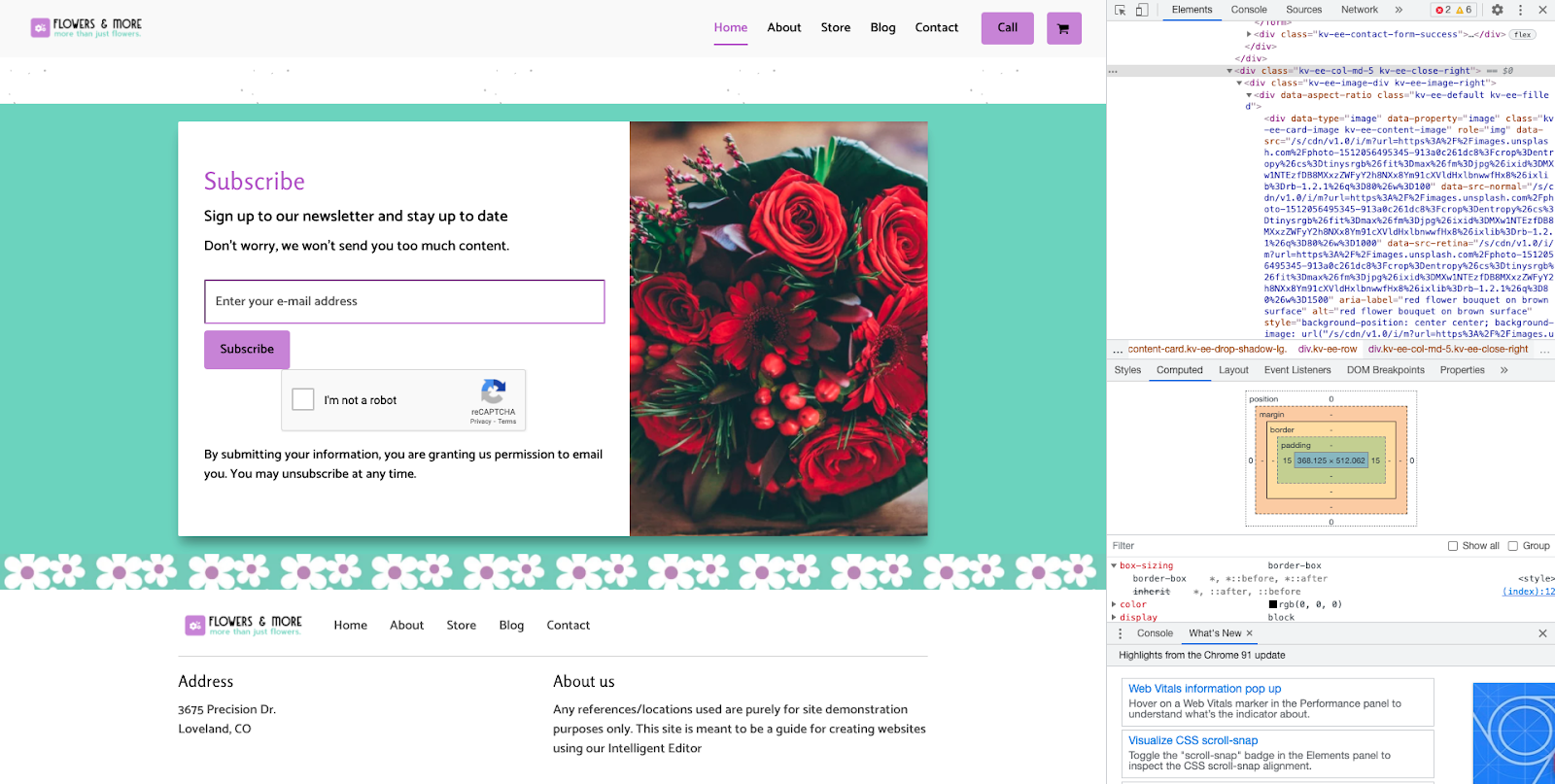
Task: Open the console drawer three-dot menu
Action: [1121, 633]
